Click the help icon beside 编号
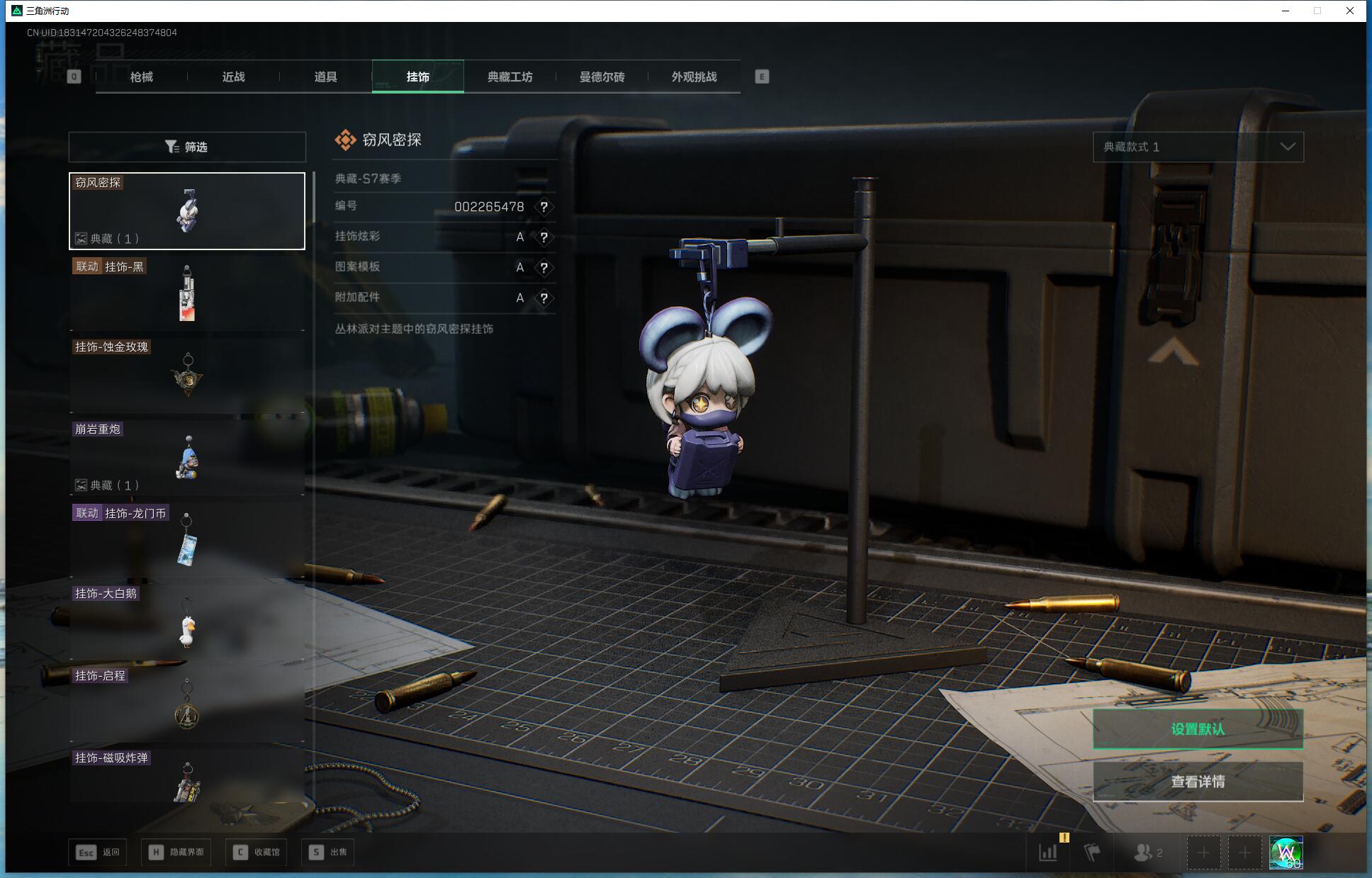Screen dimensions: 1372x878 [x=544, y=207]
